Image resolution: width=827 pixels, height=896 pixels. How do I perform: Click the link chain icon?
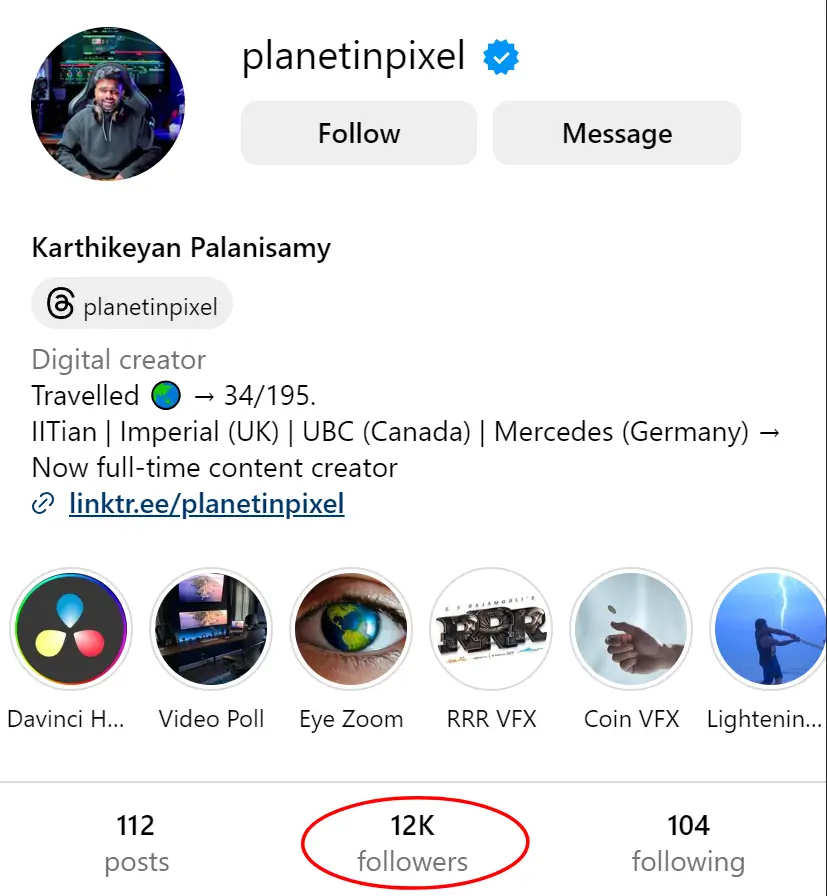[x=43, y=504]
